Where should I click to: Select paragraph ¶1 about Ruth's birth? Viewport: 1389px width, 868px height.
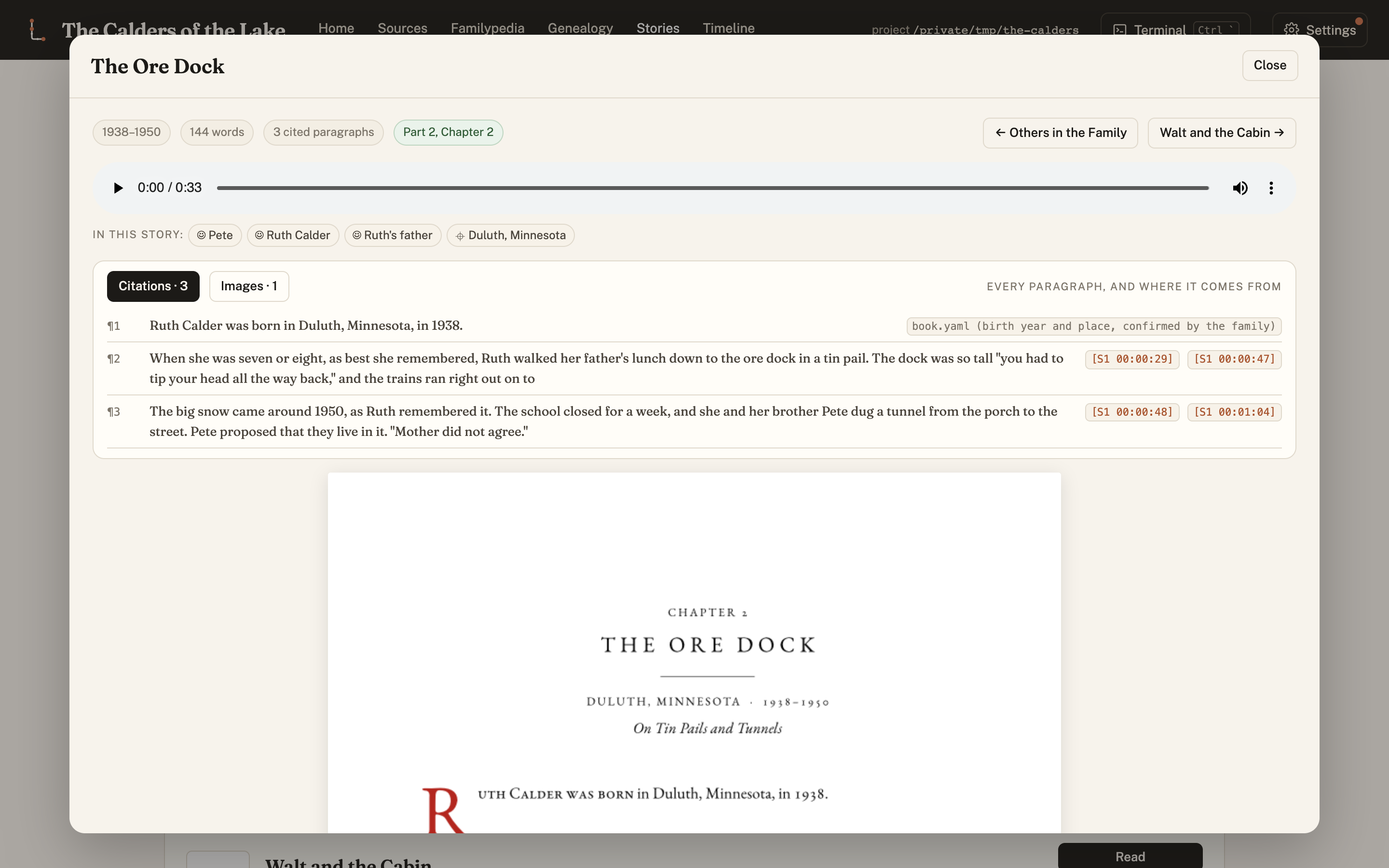click(694, 326)
